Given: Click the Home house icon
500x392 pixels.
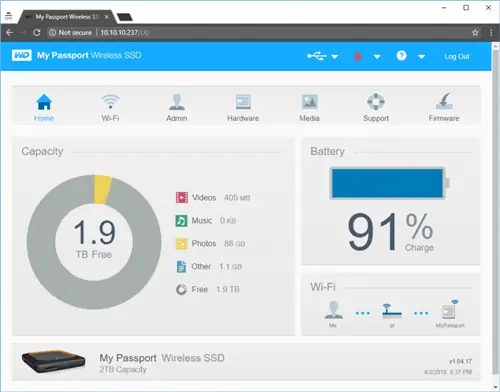Looking at the screenshot, I should tap(44, 102).
